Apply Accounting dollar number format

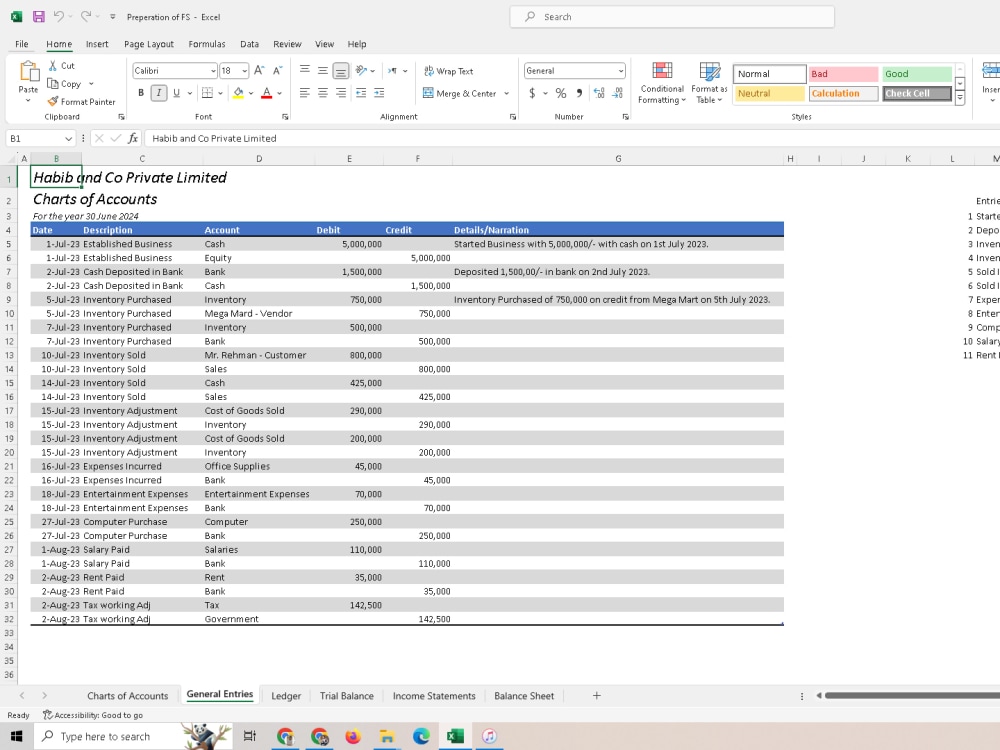tap(533, 93)
